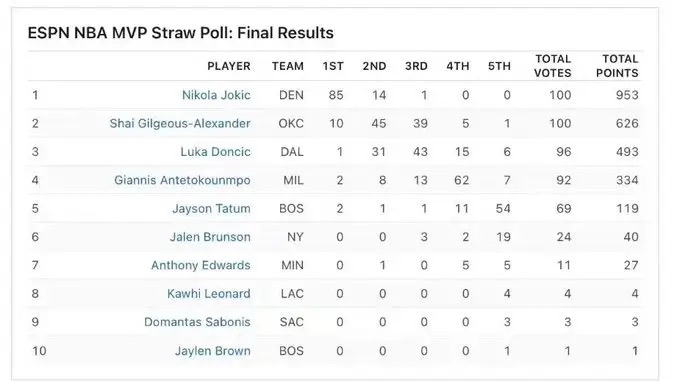Sort by the 1ST column header

click(x=333, y=66)
